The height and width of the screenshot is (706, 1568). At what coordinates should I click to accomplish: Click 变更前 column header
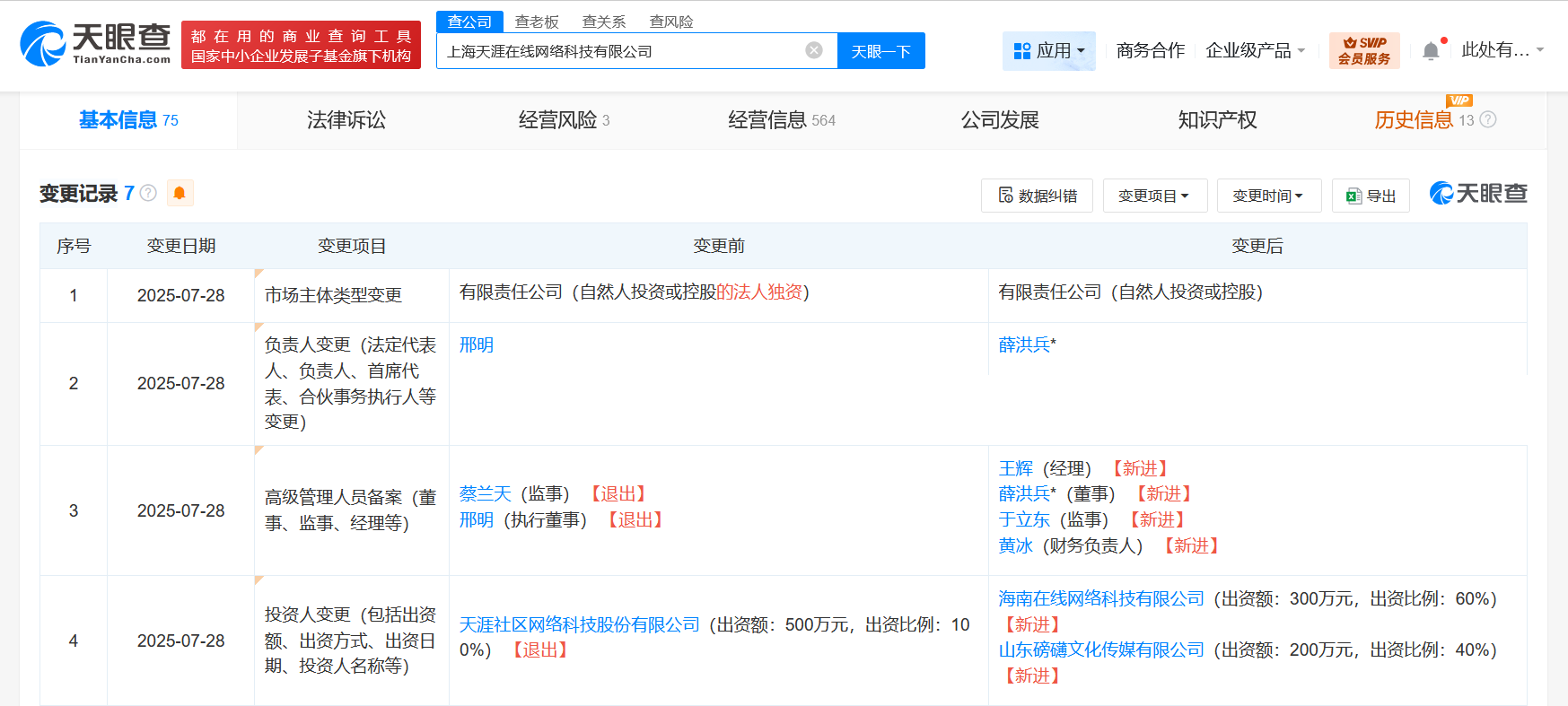point(719,246)
